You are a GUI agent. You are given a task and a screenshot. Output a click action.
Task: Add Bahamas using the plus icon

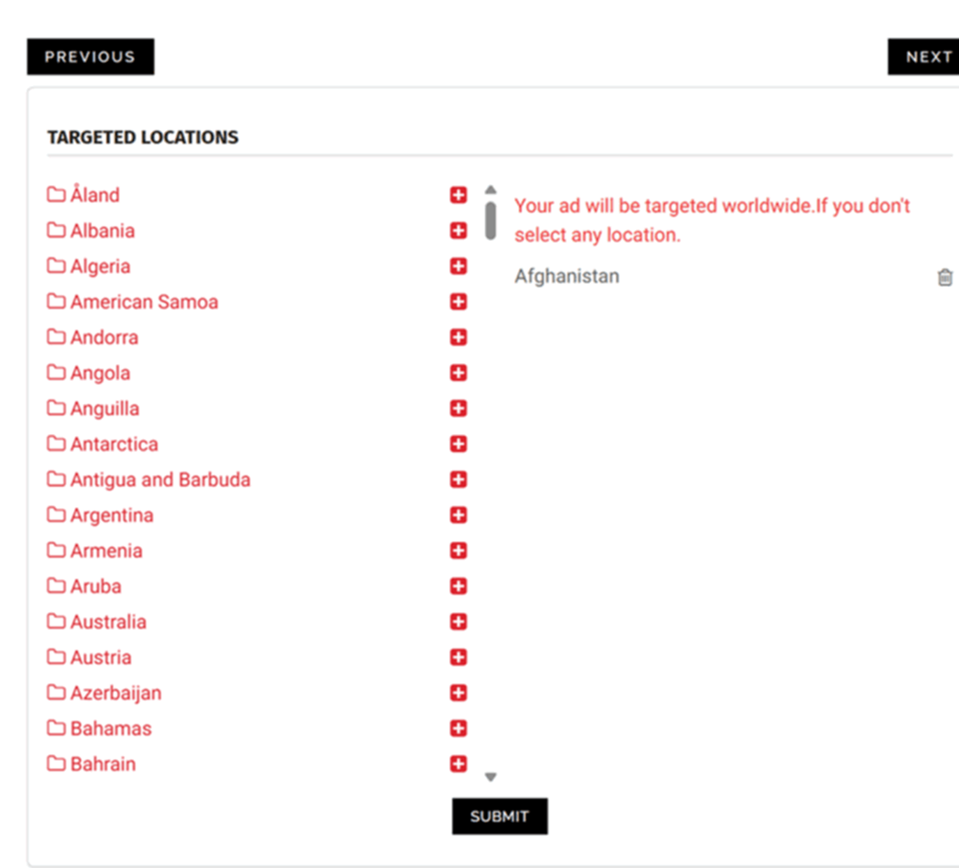point(458,728)
